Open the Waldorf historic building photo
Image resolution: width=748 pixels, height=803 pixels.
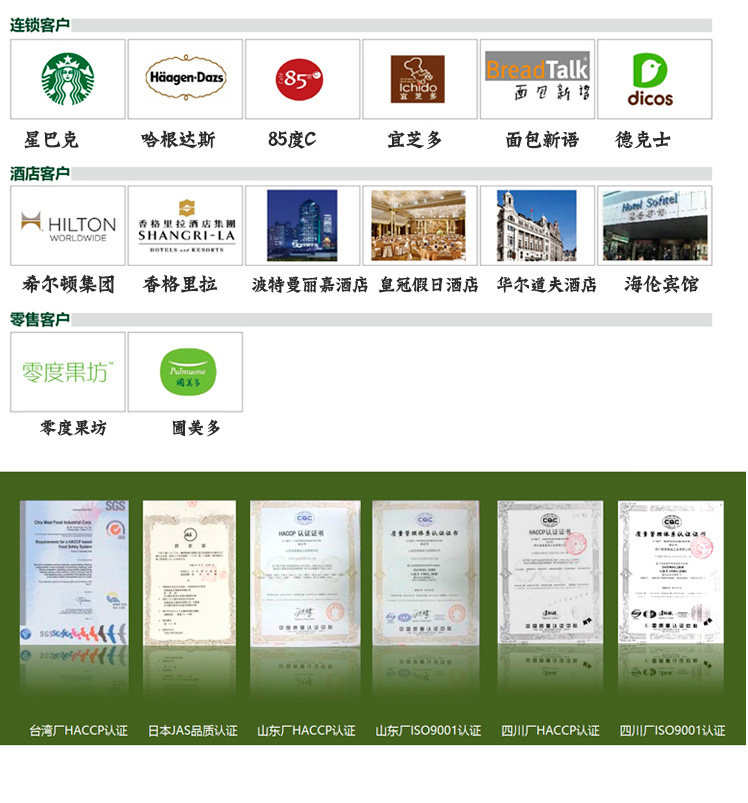click(537, 225)
